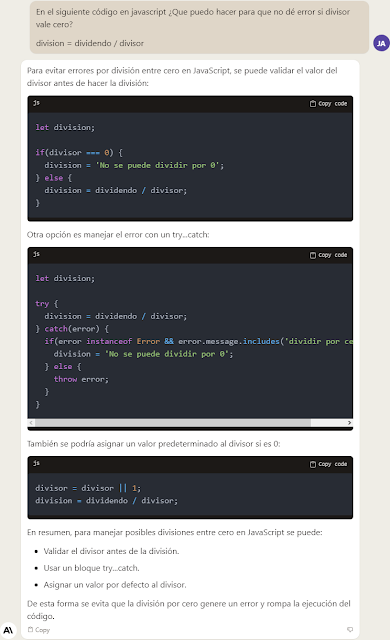
Task: Click the line 'if(divisor === 0) {'
Action: coord(79,153)
